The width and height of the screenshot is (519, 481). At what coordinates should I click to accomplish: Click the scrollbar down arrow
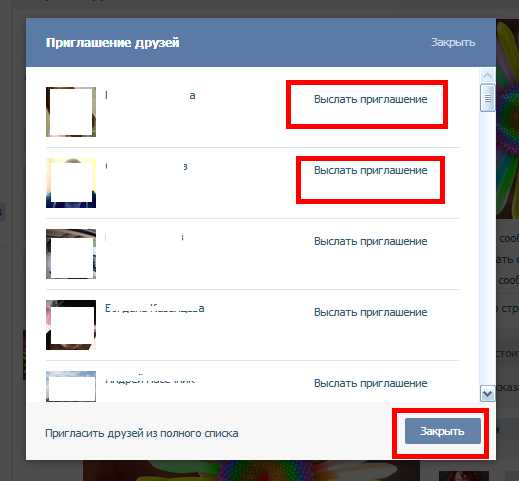[x=487, y=394]
